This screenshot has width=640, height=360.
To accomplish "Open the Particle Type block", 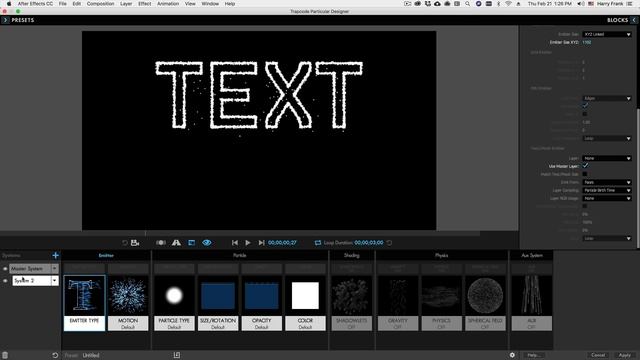I will 174,303.
